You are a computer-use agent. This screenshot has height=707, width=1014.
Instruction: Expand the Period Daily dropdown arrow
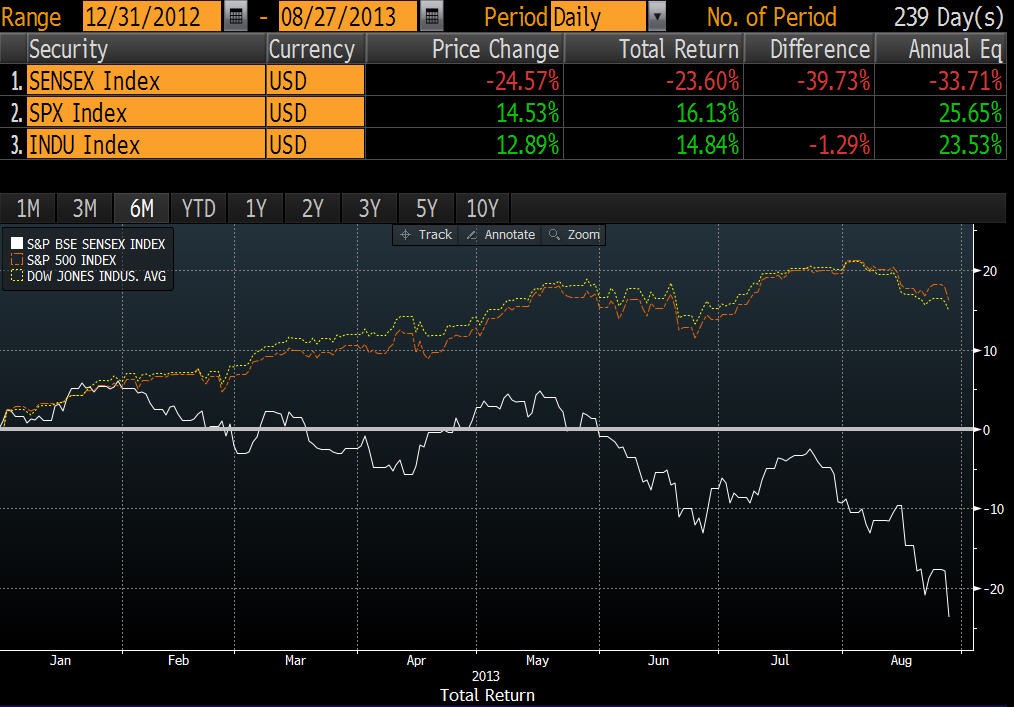tap(656, 16)
